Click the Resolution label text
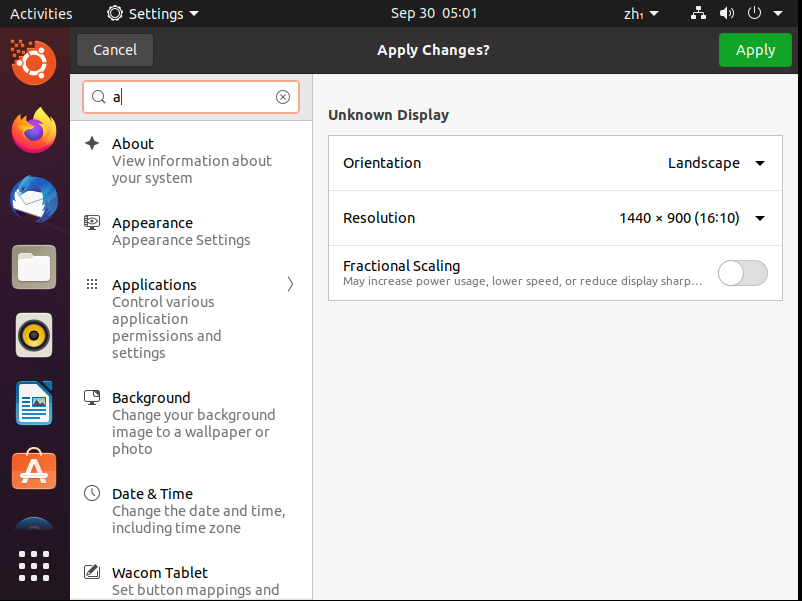This screenshot has height=601, width=802. (379, 218)
